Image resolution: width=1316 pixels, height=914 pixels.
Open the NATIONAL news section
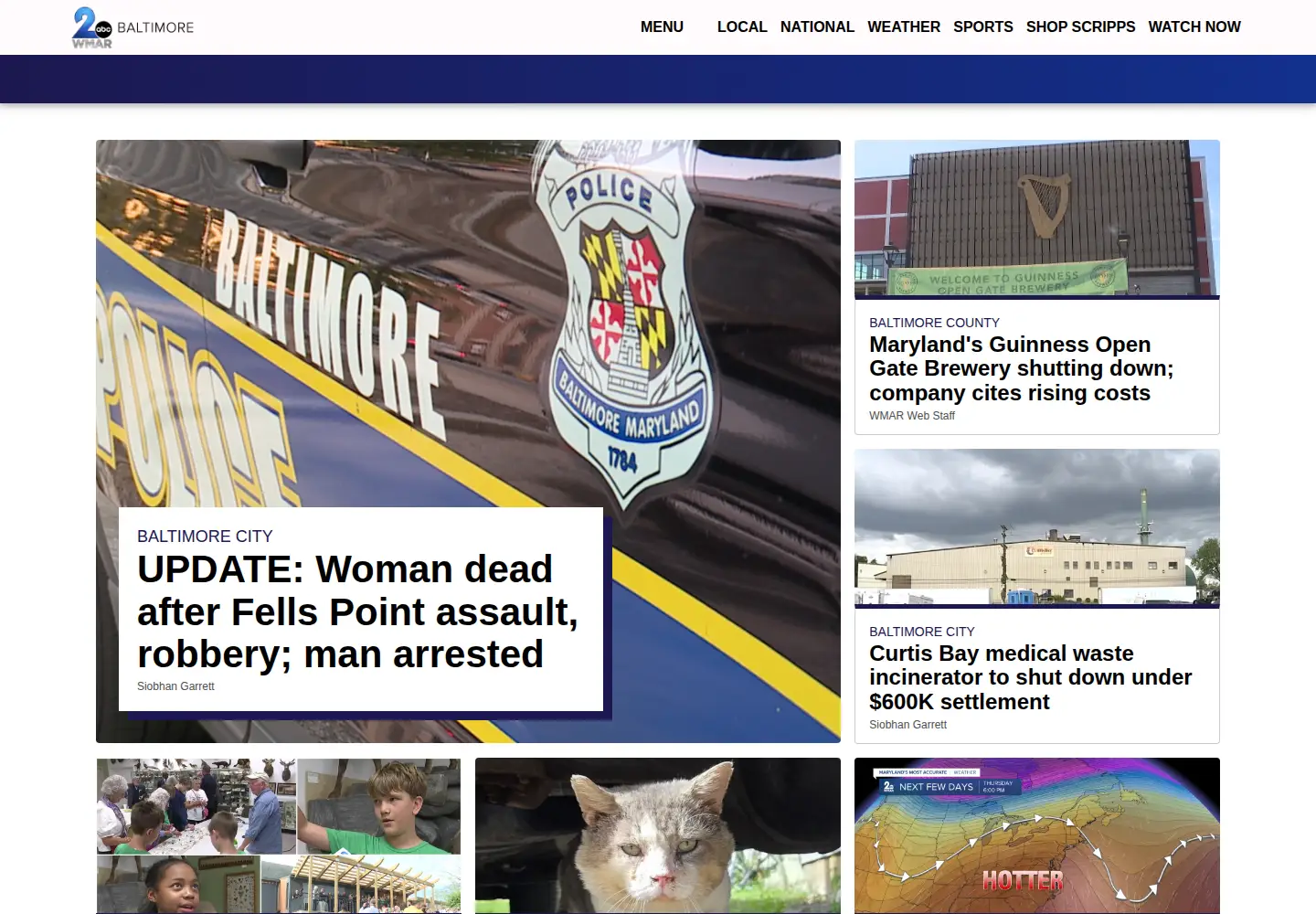[x=817, y=27]
